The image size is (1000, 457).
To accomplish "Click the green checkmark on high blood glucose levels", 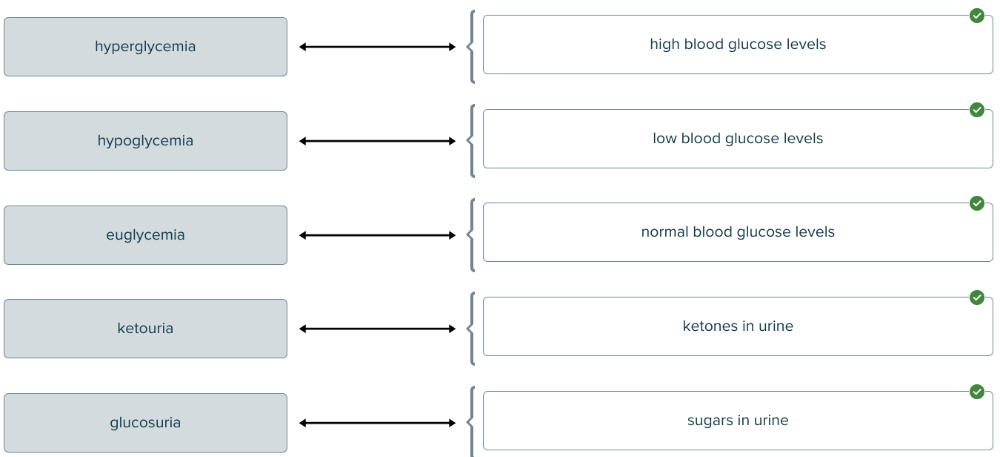I will click(x=977, y=16).
